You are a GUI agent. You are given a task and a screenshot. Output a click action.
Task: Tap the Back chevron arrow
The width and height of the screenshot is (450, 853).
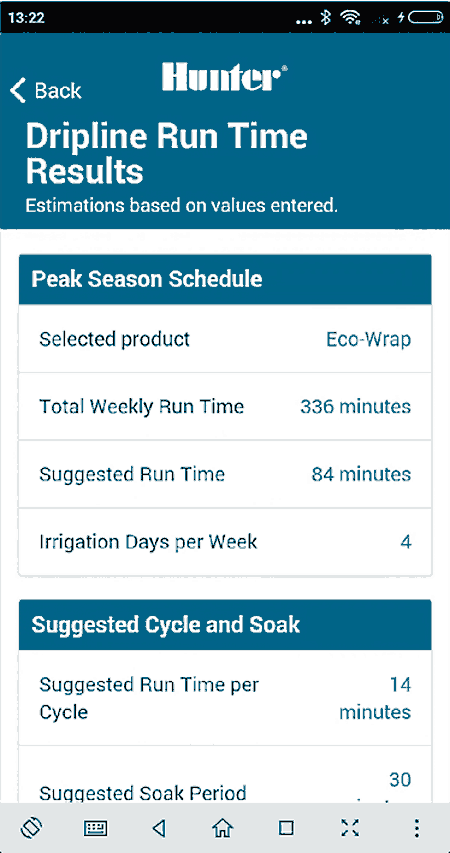18,90
